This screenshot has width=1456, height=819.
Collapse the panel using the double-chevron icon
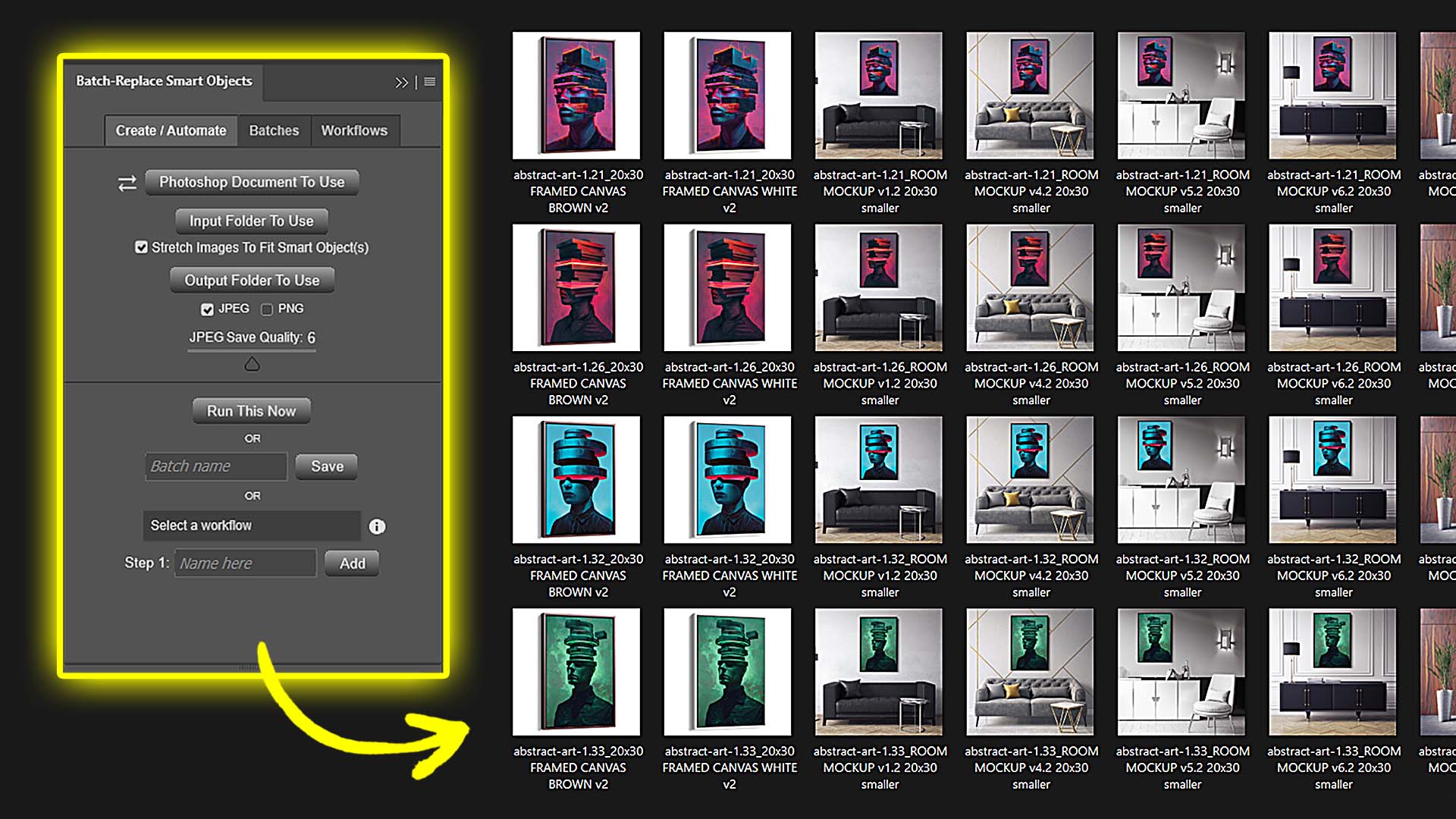(x=402, y=82)
